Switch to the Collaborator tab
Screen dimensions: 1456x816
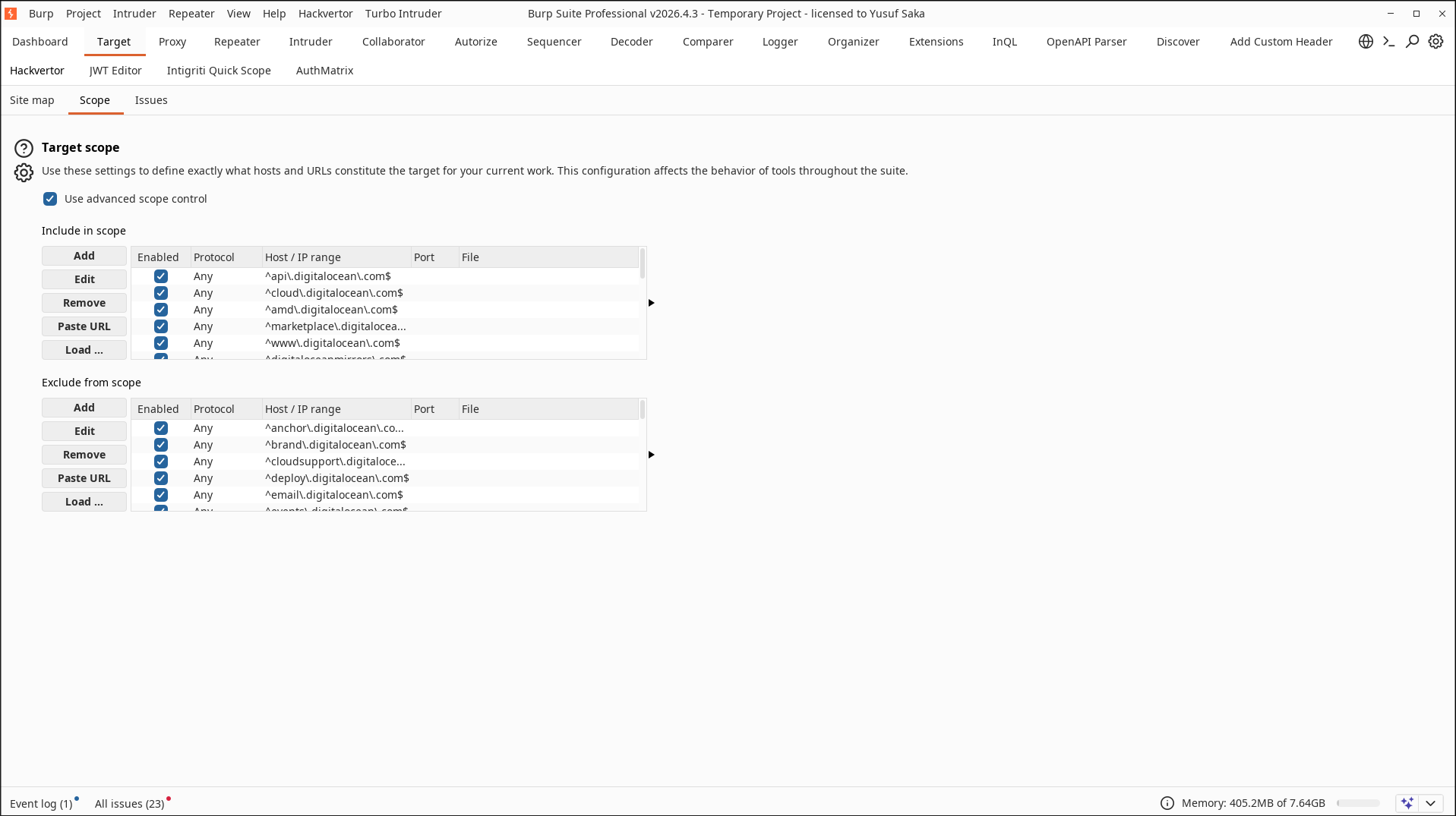(393, 42)
